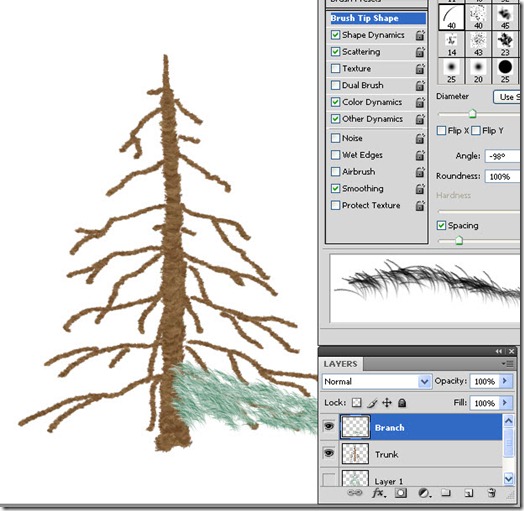This screenshot has width=524, height=511.
Task: Open the Fill slider arrow
Action: click(505, 403)
